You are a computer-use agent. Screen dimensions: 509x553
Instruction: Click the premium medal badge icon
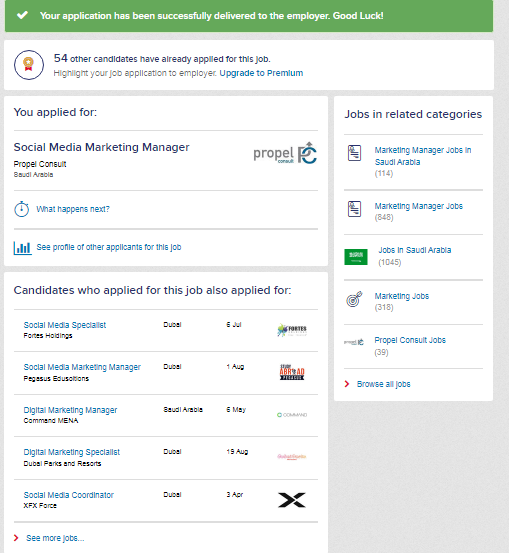[x=29, y=65]
